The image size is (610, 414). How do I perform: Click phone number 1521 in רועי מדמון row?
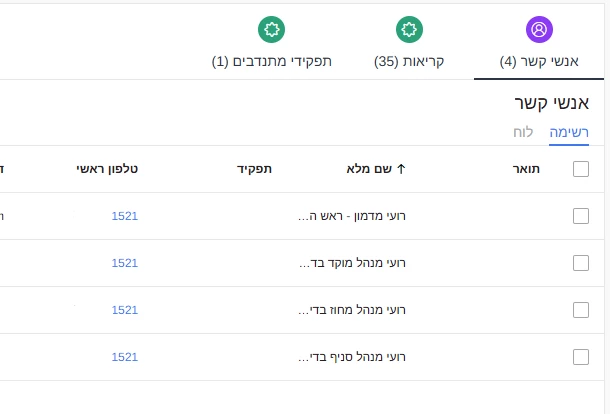[x=124, y=216]
